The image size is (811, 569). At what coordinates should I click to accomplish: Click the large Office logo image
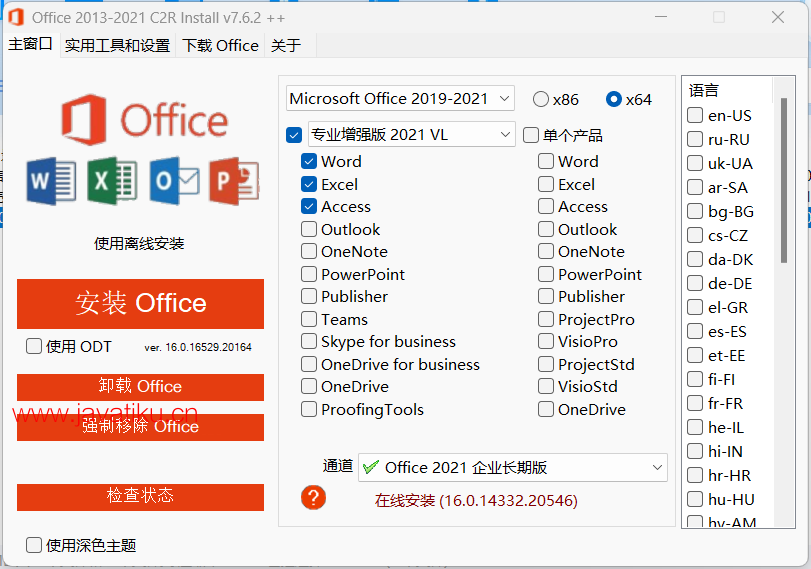coord(145,120)
